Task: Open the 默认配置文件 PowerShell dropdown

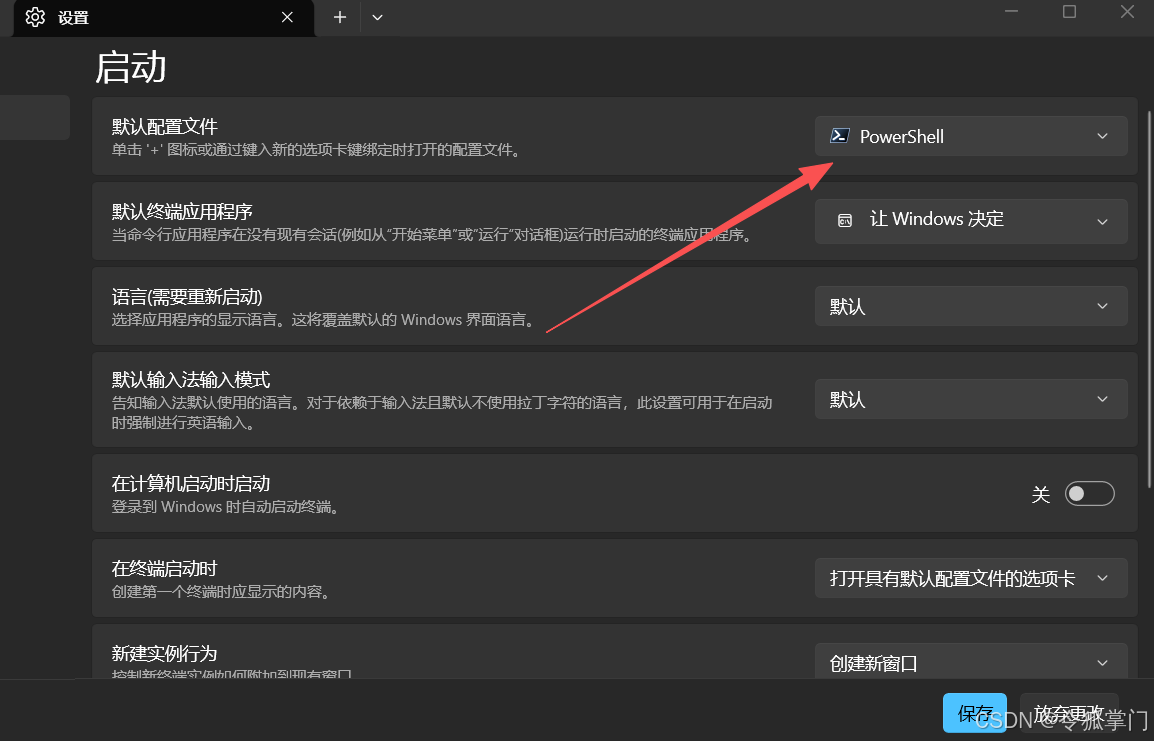Action: click(971, 136)
